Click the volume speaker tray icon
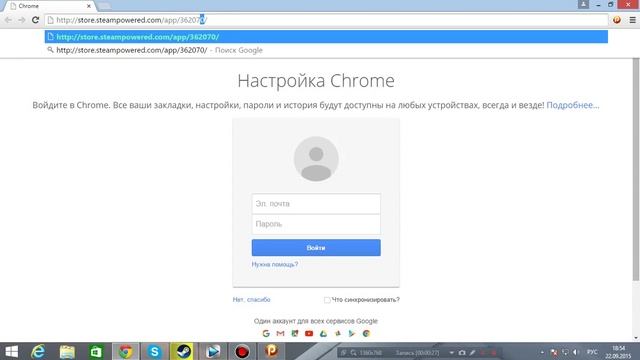The width and height of the screenshot is (640, 360). click(x=576, y=352)
